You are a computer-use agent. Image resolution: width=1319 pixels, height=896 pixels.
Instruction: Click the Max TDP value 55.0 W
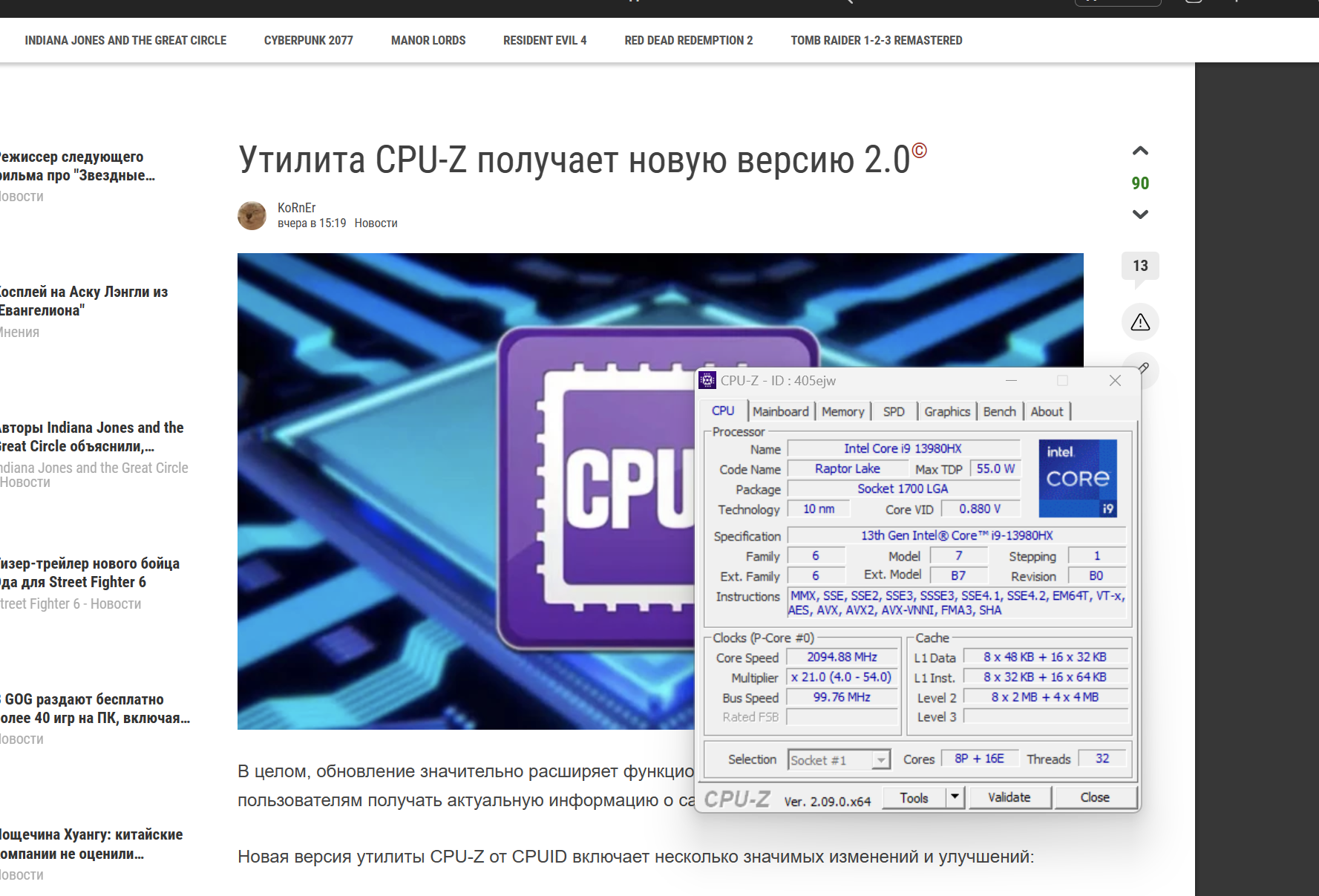[x=995, y=468]
